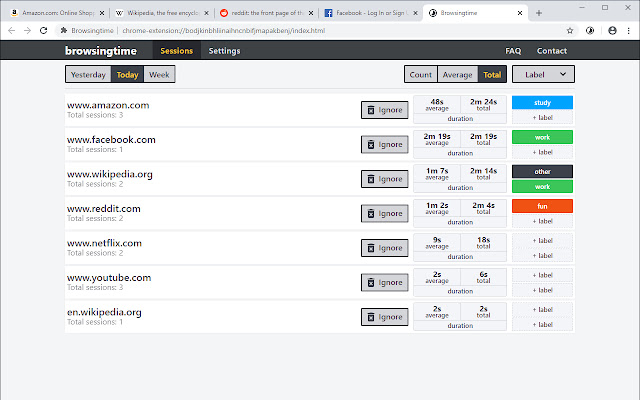Open the Contact link
640x400 pixels.
(552, 51)
